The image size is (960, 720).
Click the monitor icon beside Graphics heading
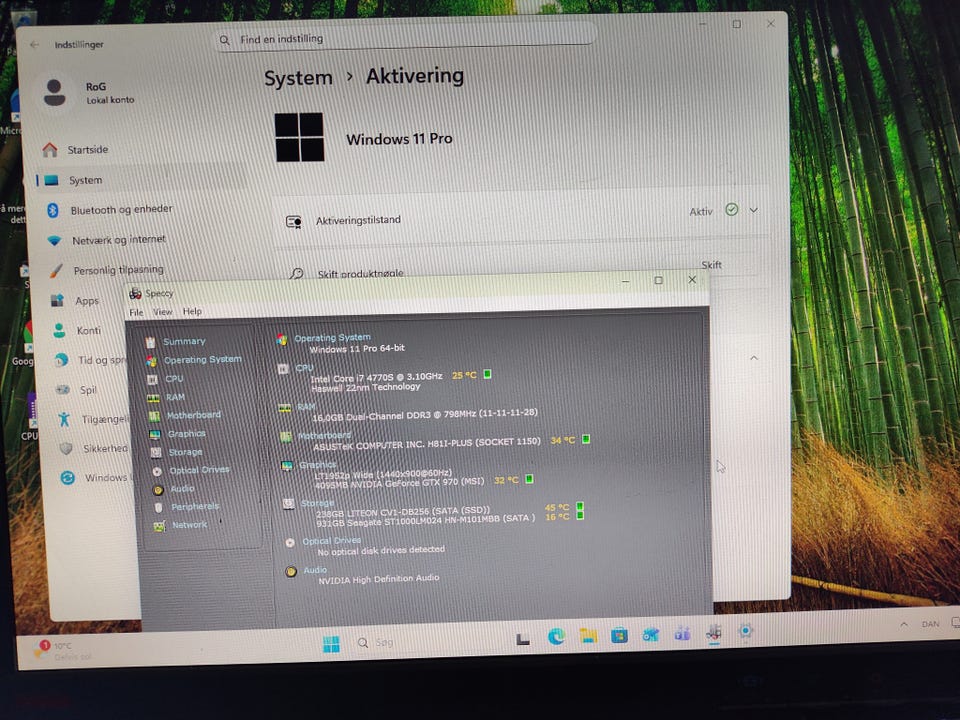point(287,466)
